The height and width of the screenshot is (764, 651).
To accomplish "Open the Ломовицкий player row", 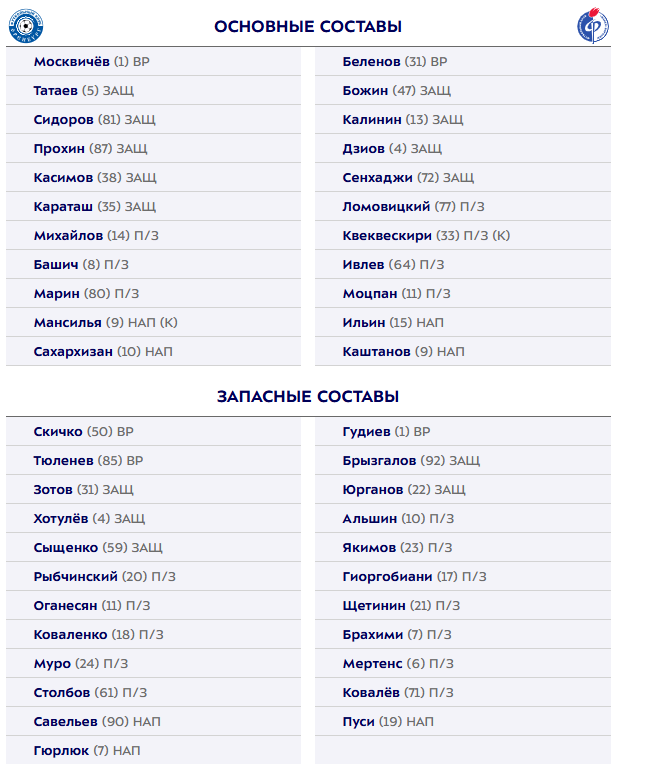I will [413, 207].
